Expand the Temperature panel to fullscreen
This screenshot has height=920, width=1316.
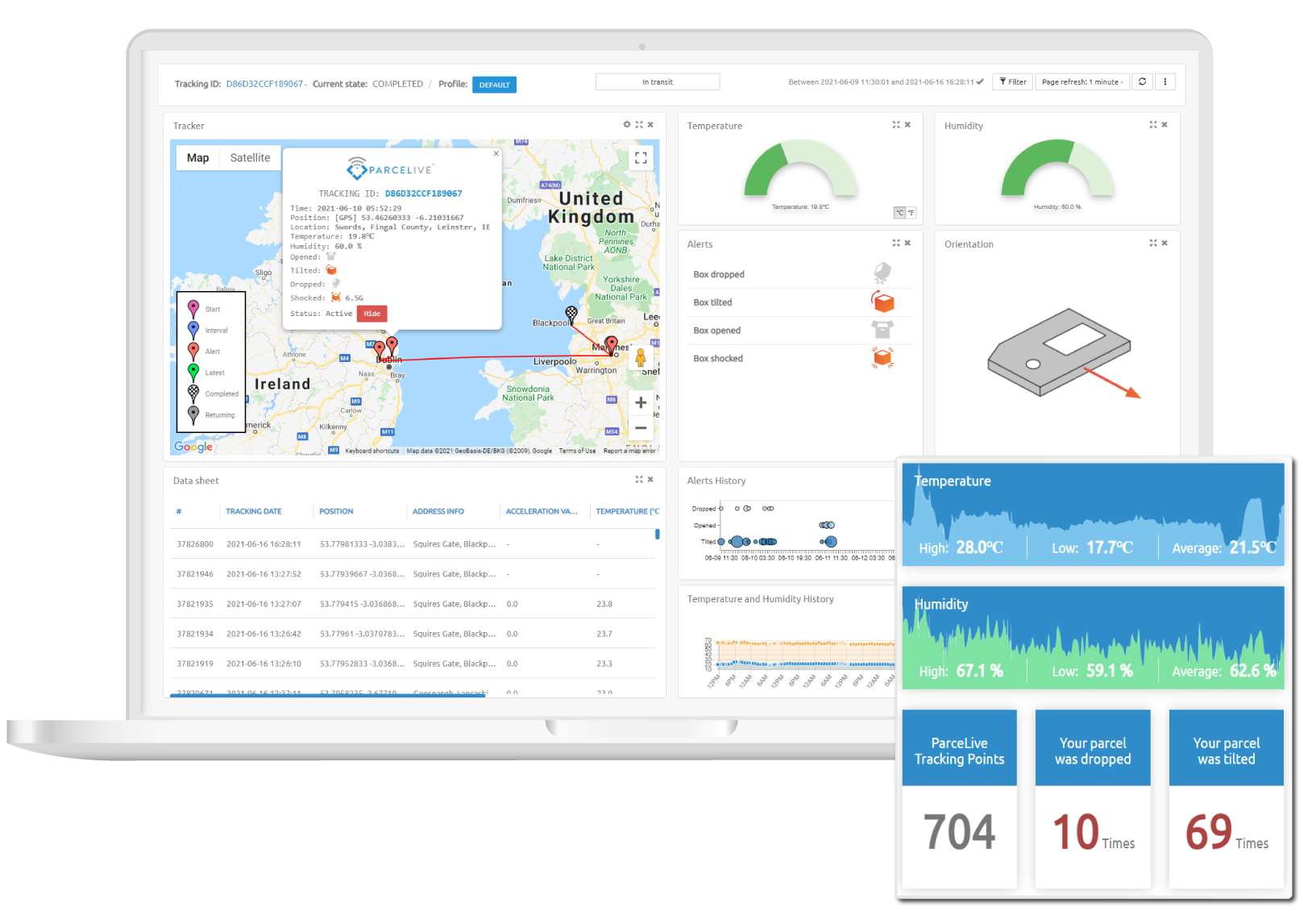(895, 125)
